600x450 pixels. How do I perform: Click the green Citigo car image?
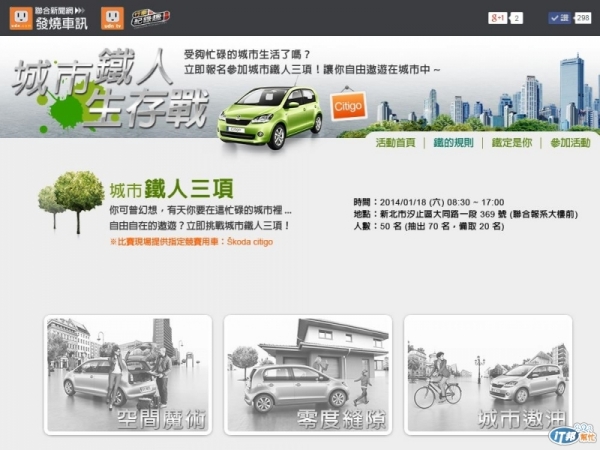[270, 117]
